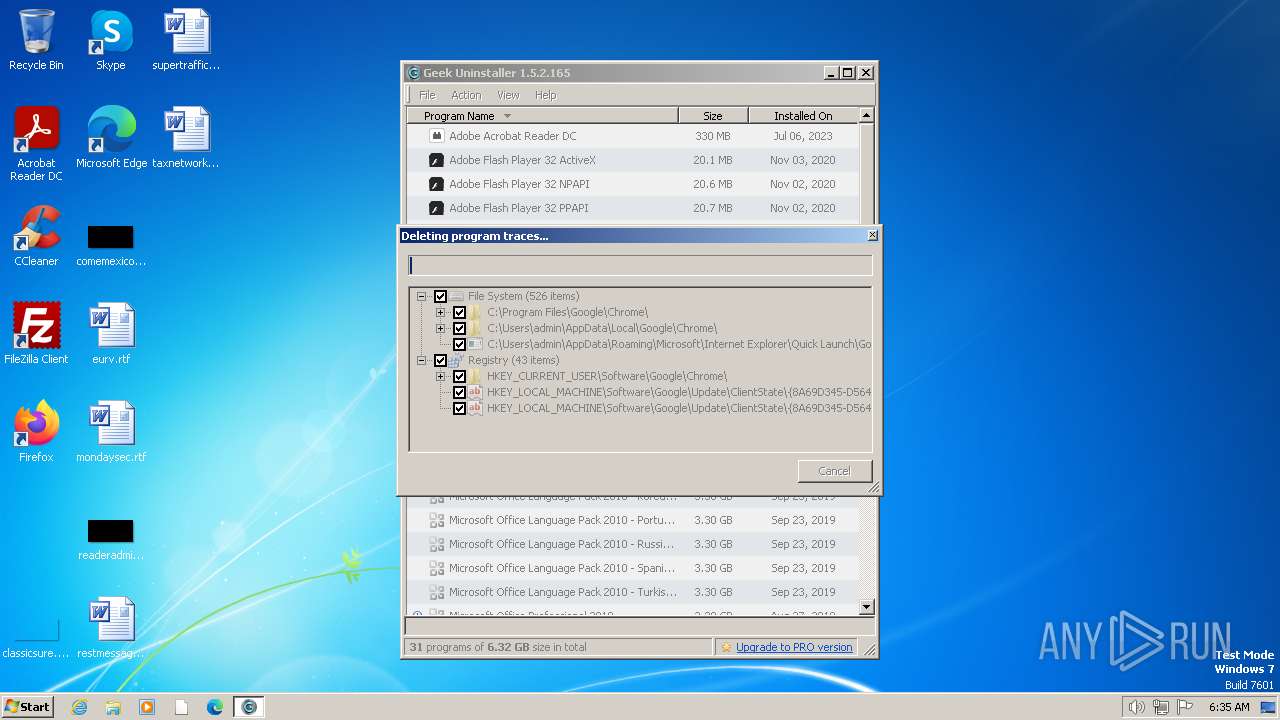Click the Geek Uninstaller taskbar button

[x=249, y=707]
